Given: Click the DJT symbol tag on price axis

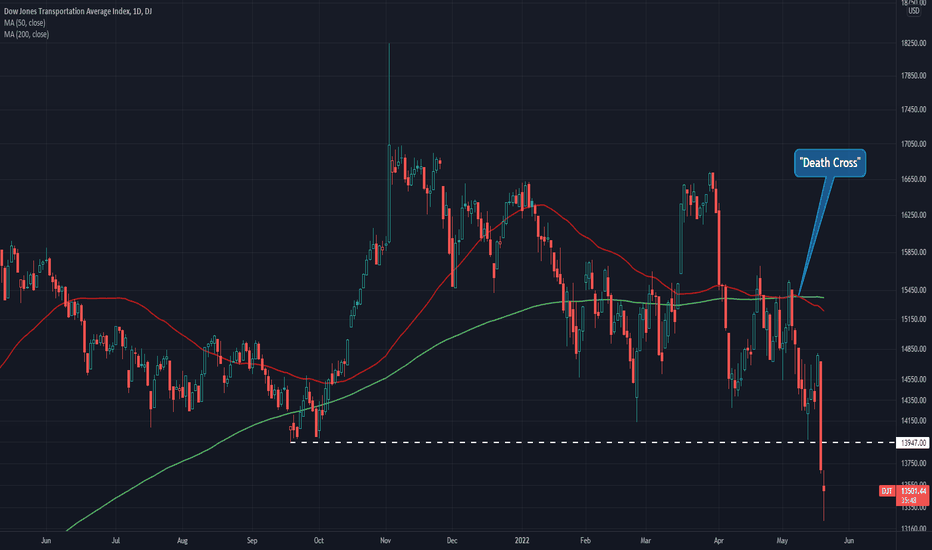Looking at the screenshot, I should [887, 491].
